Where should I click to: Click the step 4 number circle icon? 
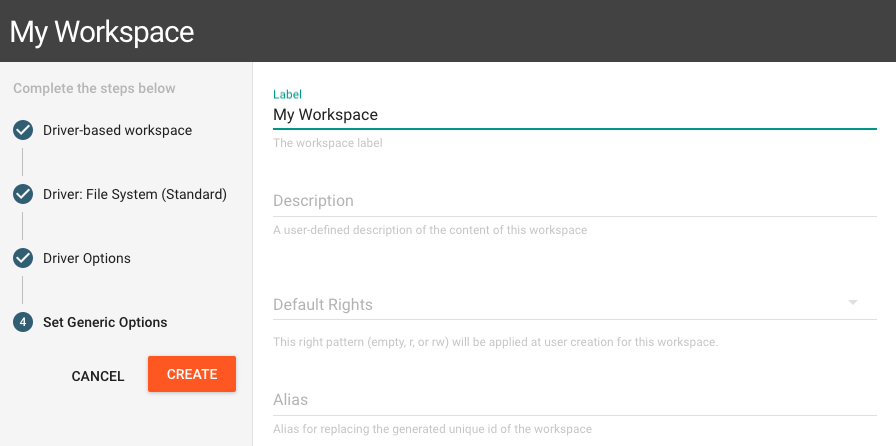(23, 322)
